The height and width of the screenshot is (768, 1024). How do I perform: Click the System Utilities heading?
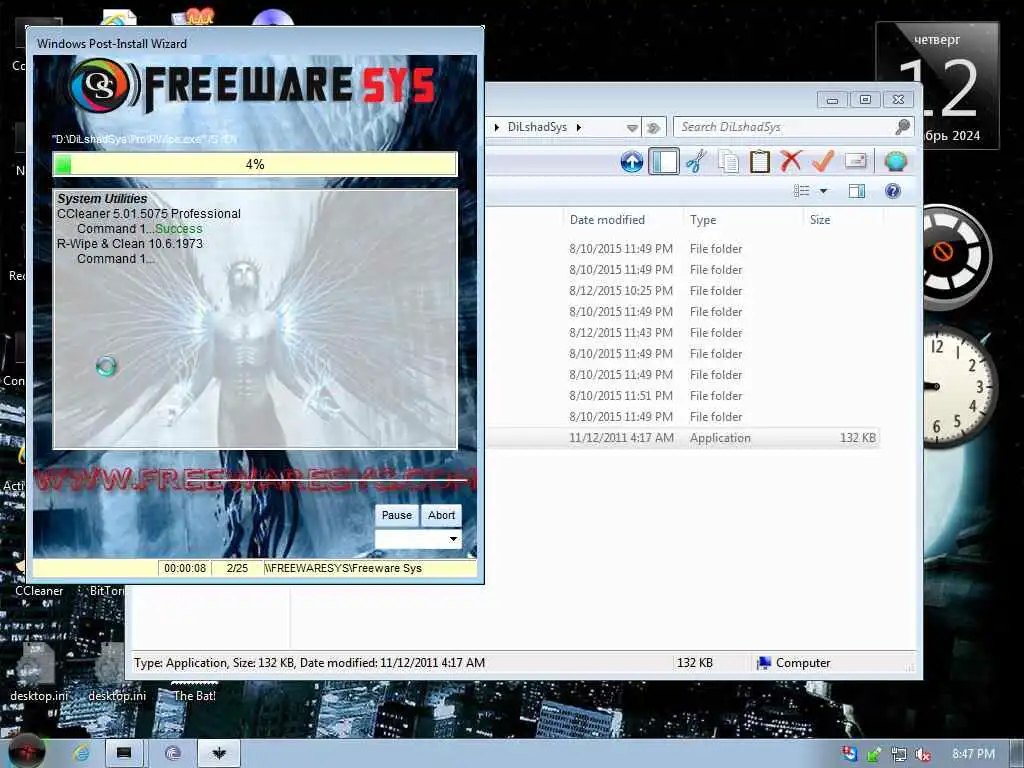click(x=102, y=199)
